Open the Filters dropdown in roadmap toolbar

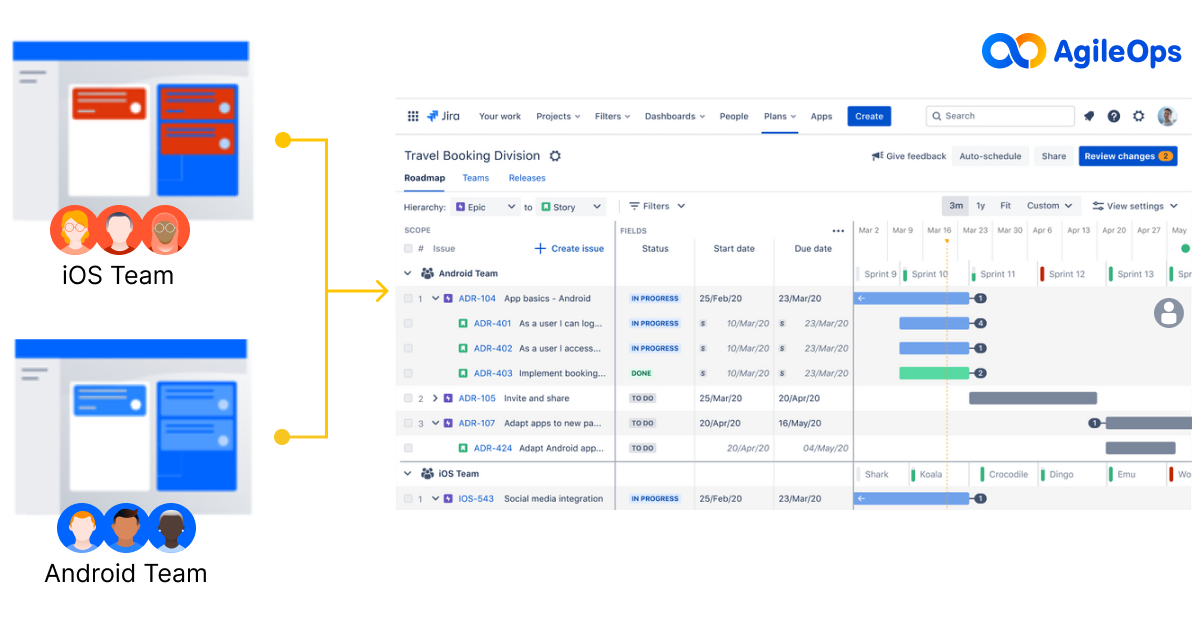coord(657,206)
